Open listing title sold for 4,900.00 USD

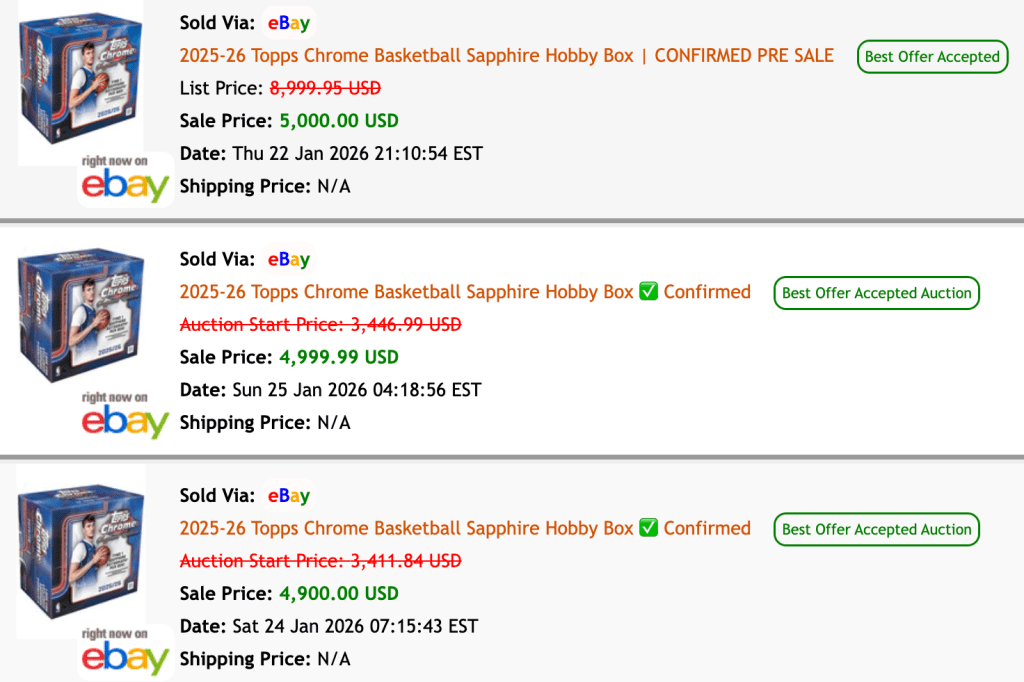pos(406,528)
